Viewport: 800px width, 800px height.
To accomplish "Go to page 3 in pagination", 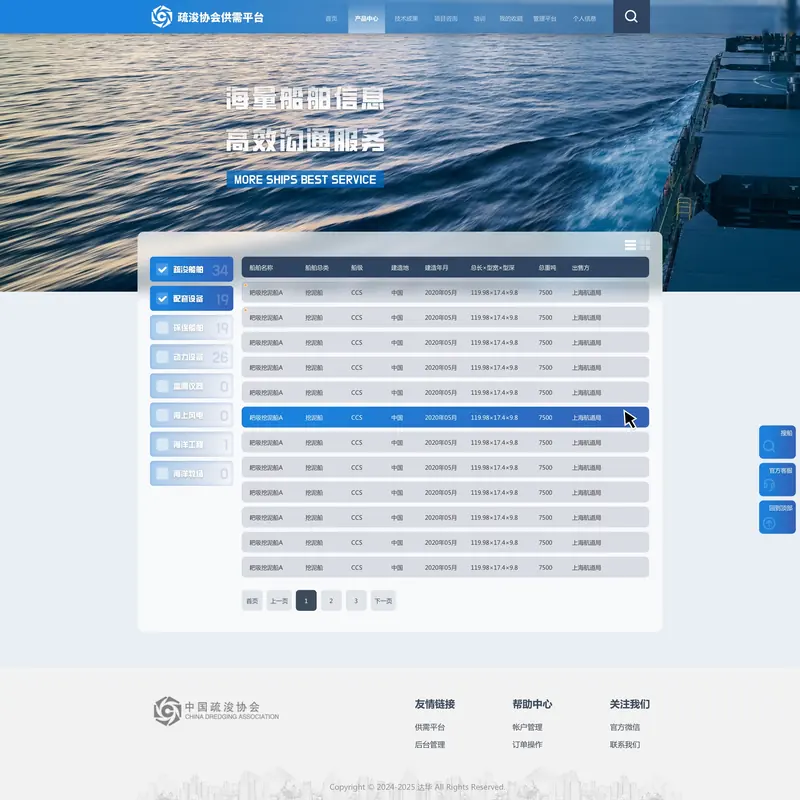I will point(356,601).
